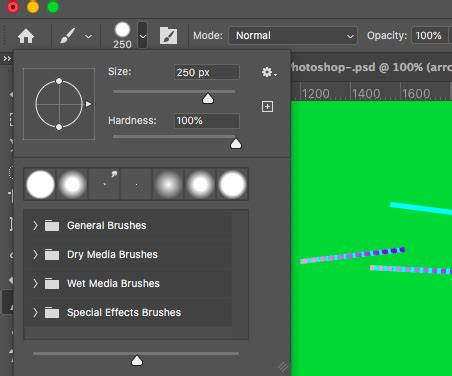Select the seventh hard round brush thumbnail
The width and height of the screenshot is (452, 376).
pyautogui.click(x=232, y=184)
